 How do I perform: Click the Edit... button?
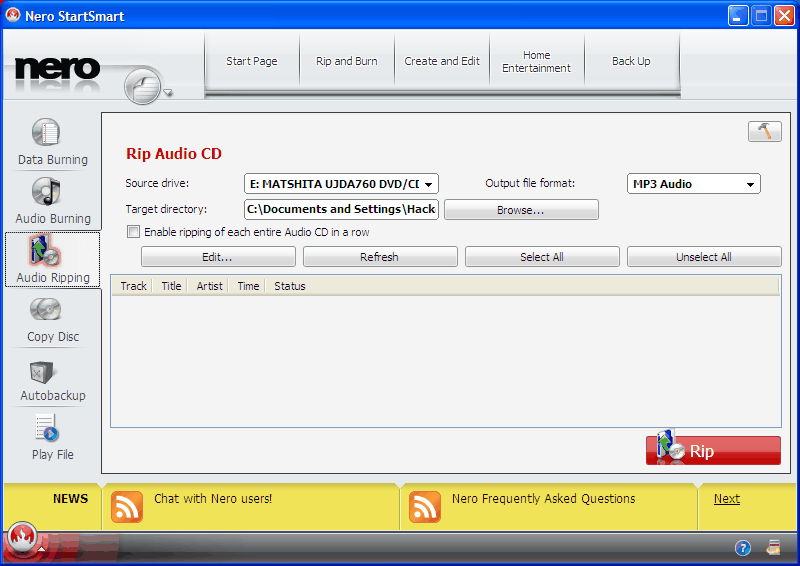point(218,257)
